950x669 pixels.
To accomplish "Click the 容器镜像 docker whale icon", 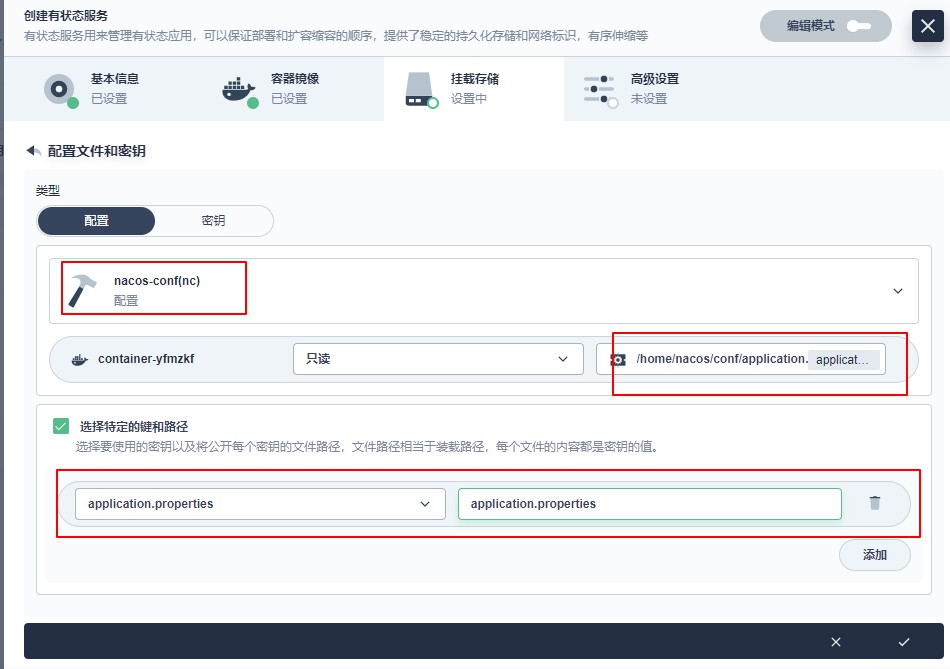I will pos(238,90).
